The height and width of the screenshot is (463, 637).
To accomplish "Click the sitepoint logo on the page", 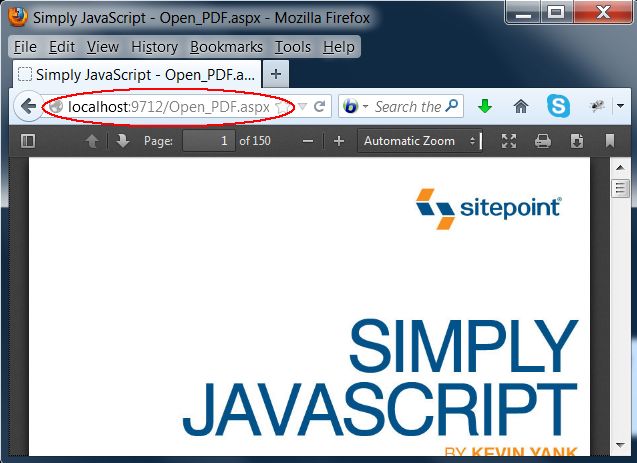I will click(489, 208).
